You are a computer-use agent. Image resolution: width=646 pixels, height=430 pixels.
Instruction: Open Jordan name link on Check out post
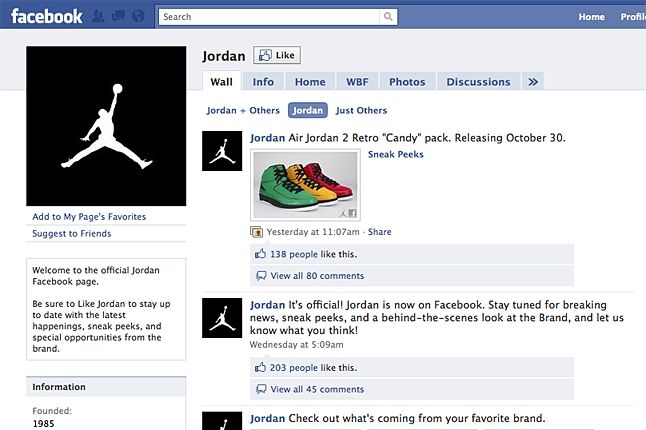tap(267, 418)
